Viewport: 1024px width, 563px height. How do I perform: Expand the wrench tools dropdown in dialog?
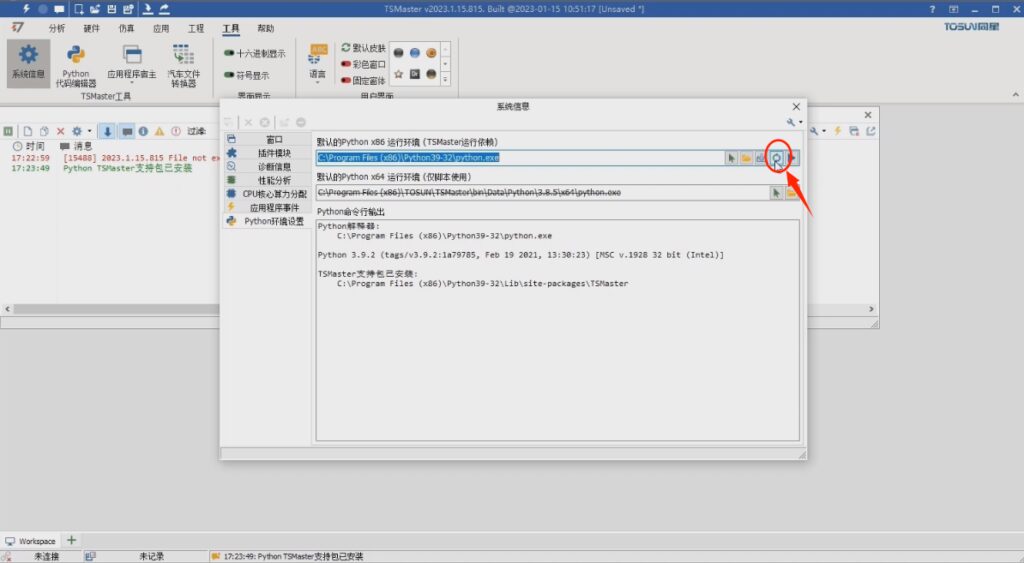[x=794, y=122]
